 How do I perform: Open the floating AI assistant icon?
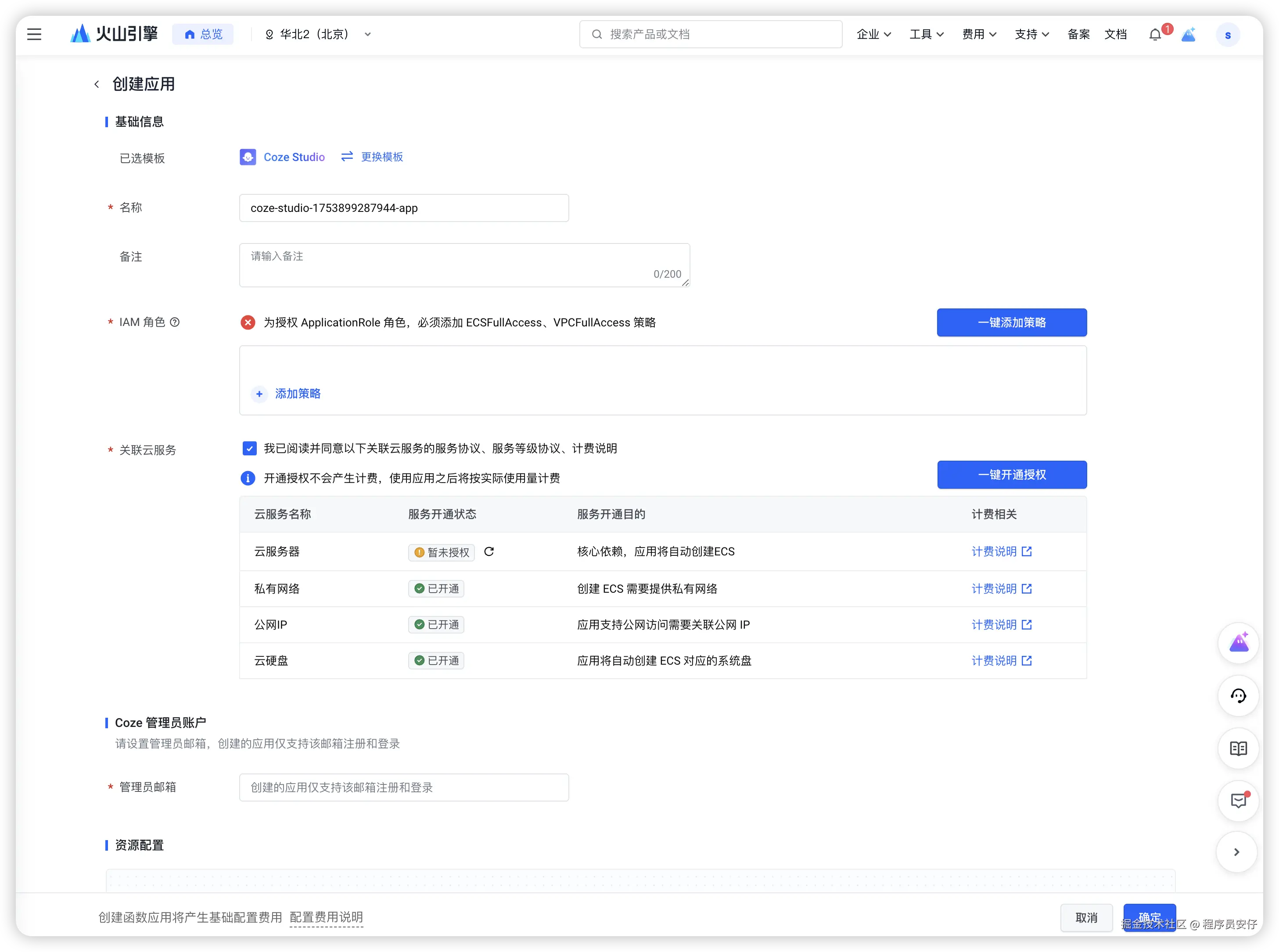(1238, 643)
